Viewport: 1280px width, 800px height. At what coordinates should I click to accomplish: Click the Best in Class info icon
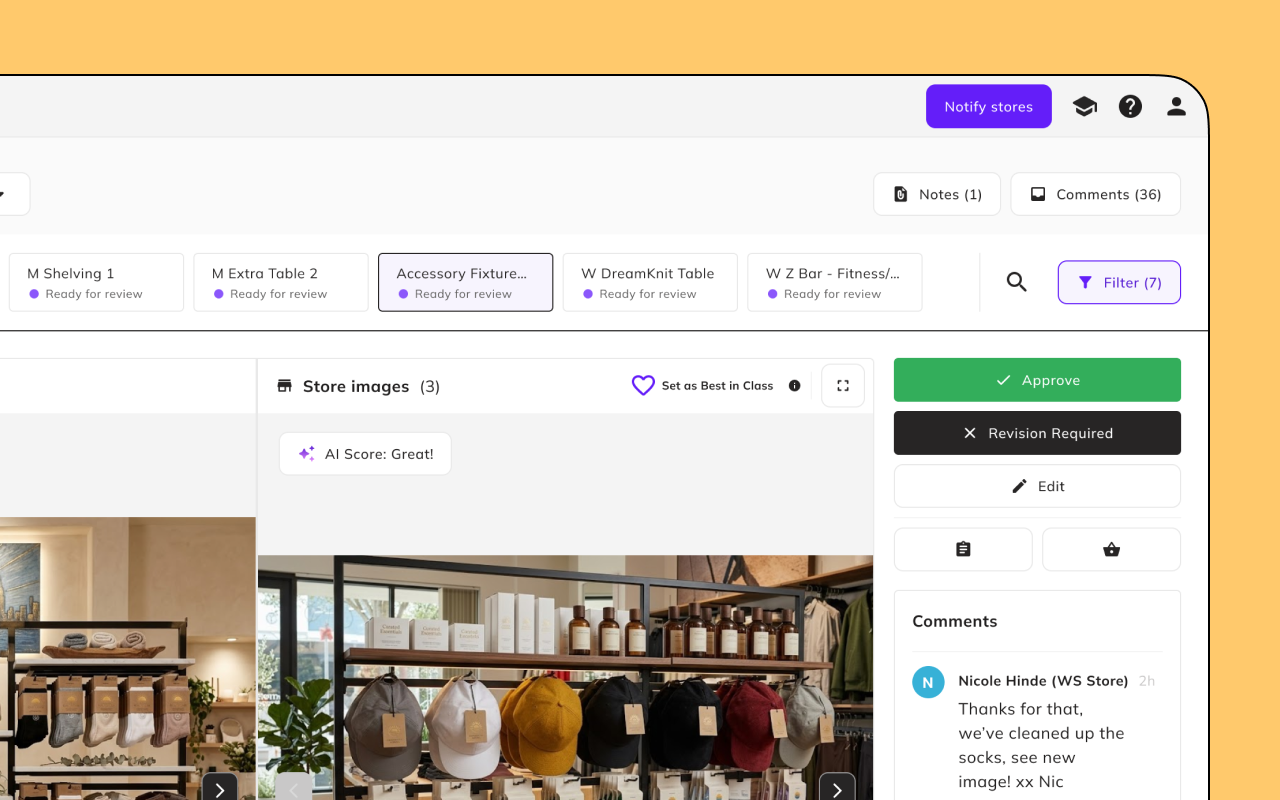[794, 385]
